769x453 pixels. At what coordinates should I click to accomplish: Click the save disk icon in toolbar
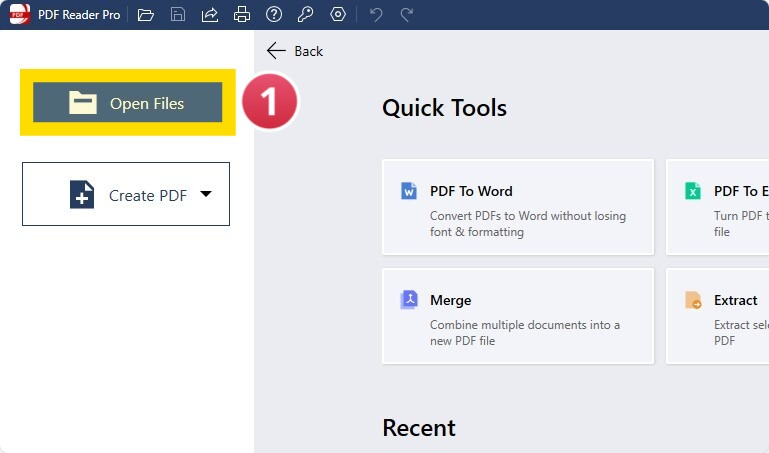click(x=178, y=15)
